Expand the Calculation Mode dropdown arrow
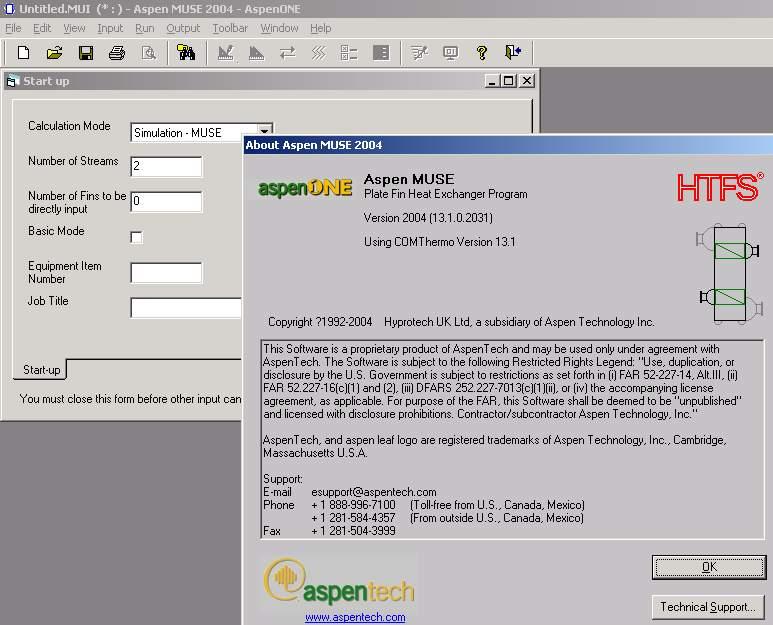The width and height of the screenshot is (773, 625). click(x=265, y=131)
